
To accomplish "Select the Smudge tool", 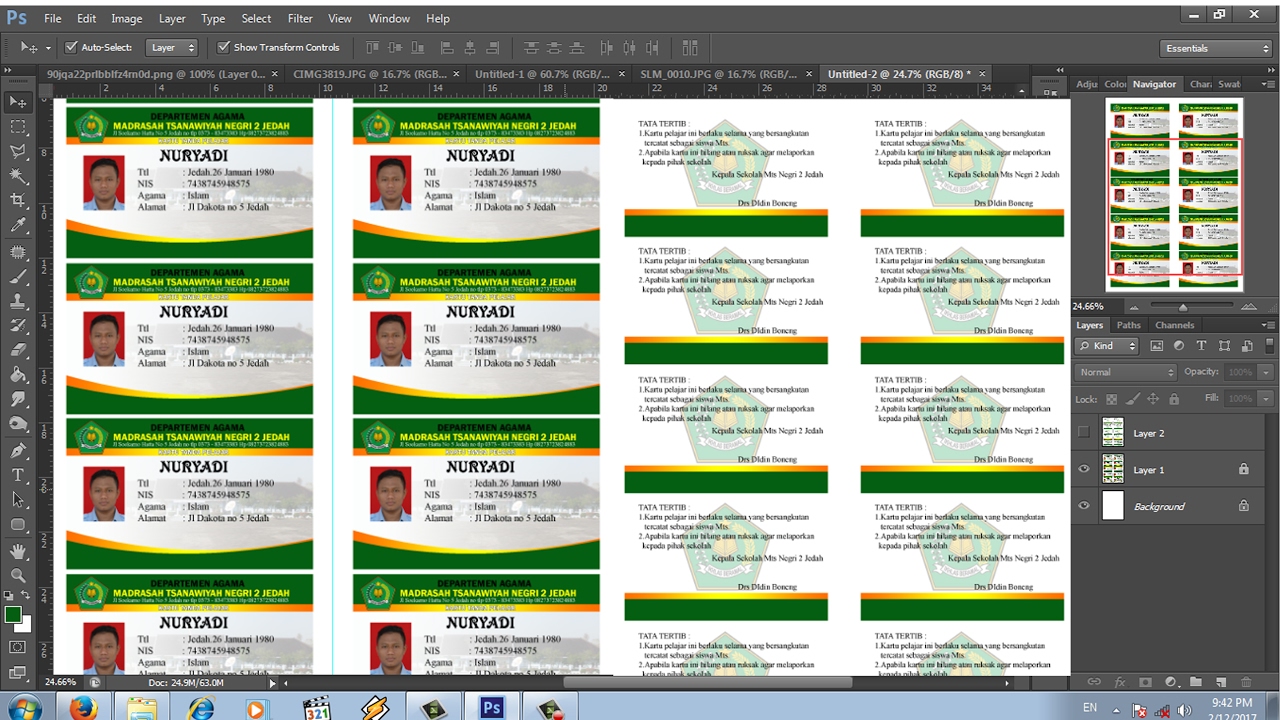I will 18,400.
